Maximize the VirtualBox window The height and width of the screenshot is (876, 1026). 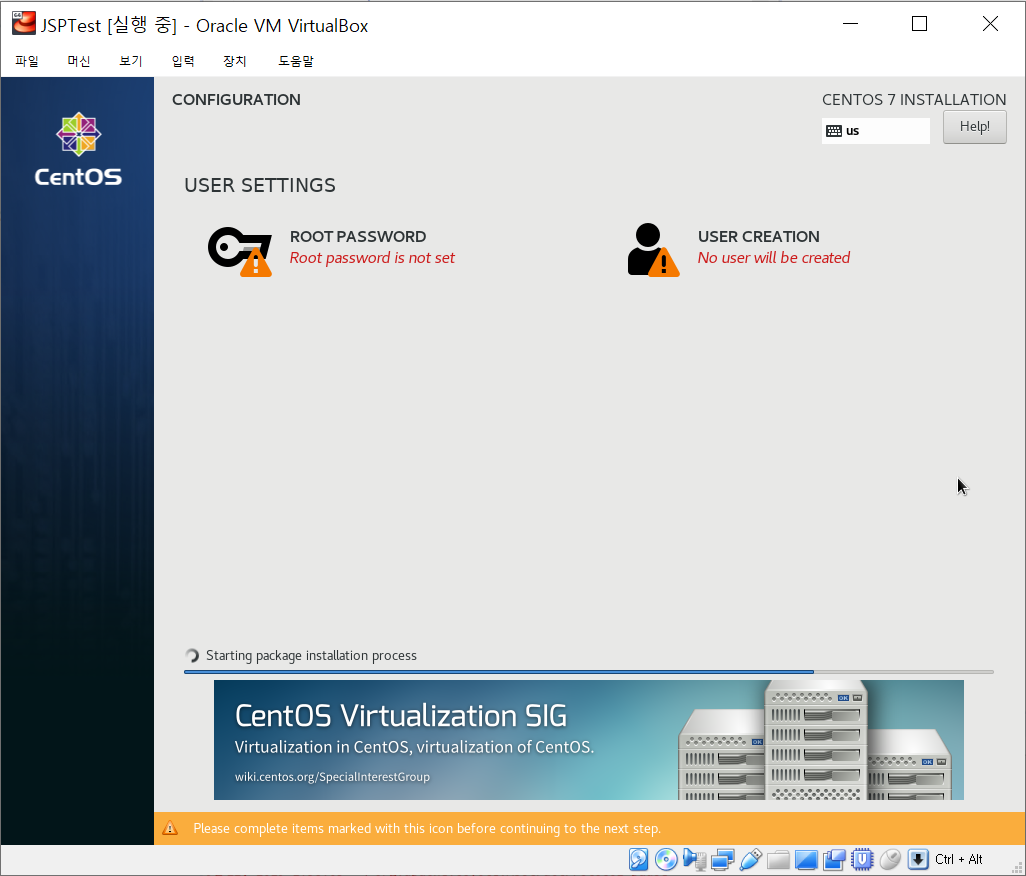919,24
